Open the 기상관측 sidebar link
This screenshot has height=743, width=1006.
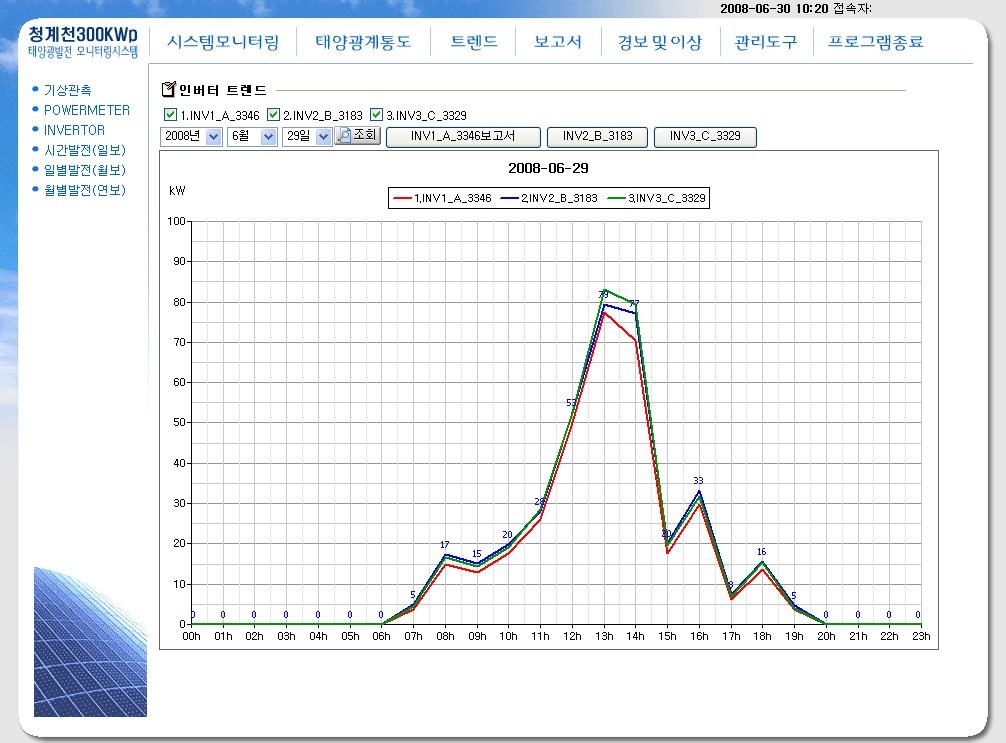68,90
